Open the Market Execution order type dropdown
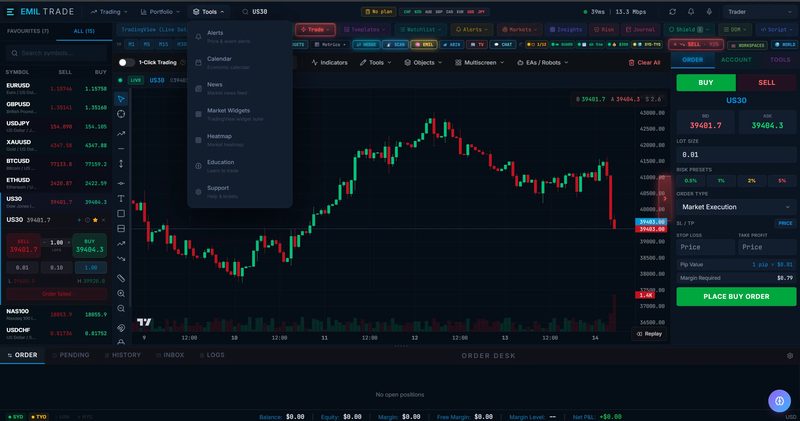 point(736,207)
